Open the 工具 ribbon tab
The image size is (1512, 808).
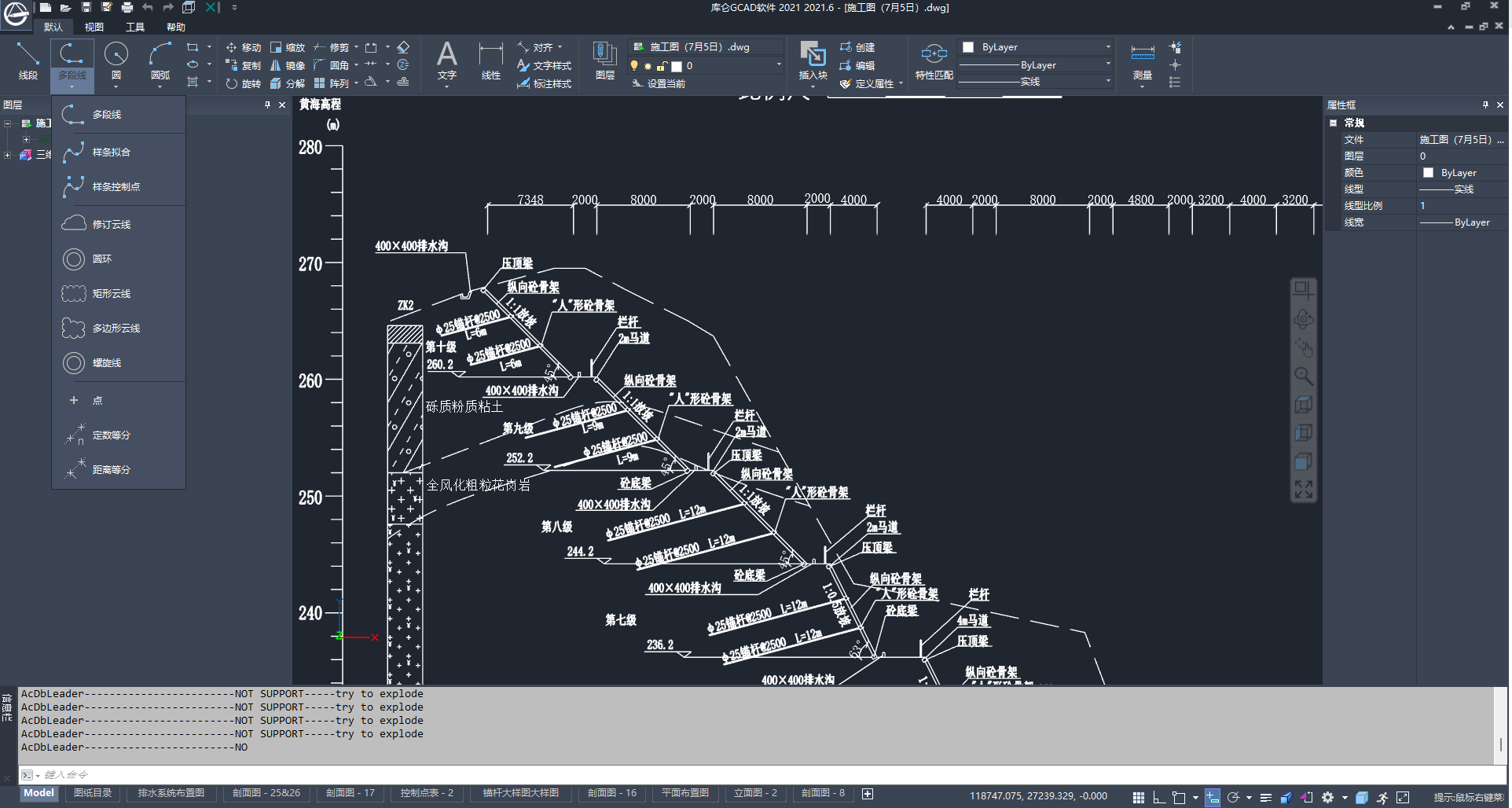click(x=135, y=27)
